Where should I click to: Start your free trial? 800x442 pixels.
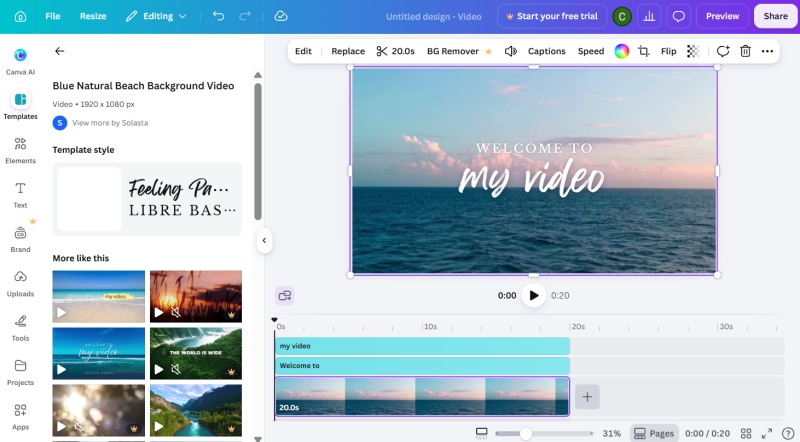point(552,16)
